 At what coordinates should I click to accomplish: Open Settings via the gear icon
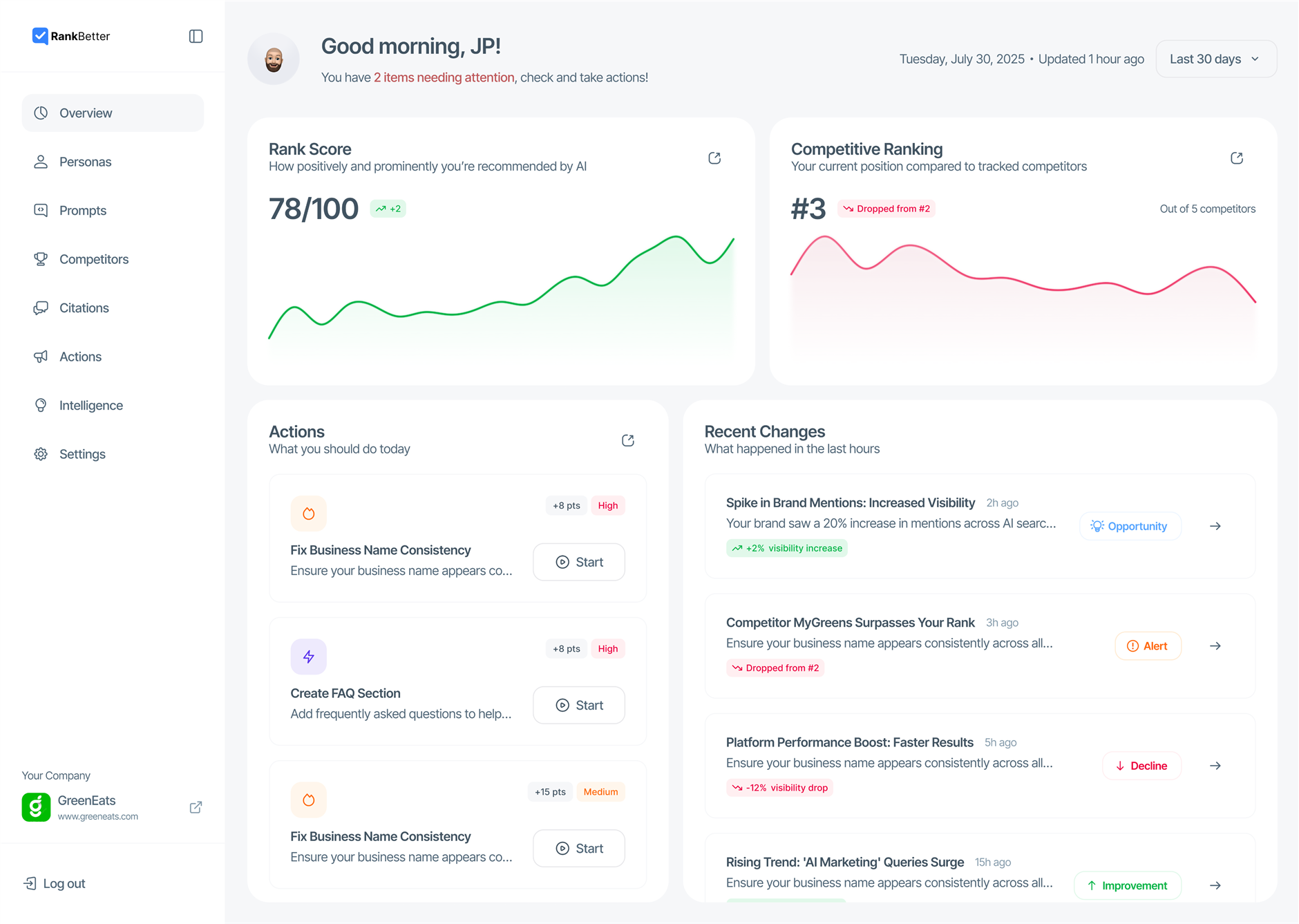[41, 453]
